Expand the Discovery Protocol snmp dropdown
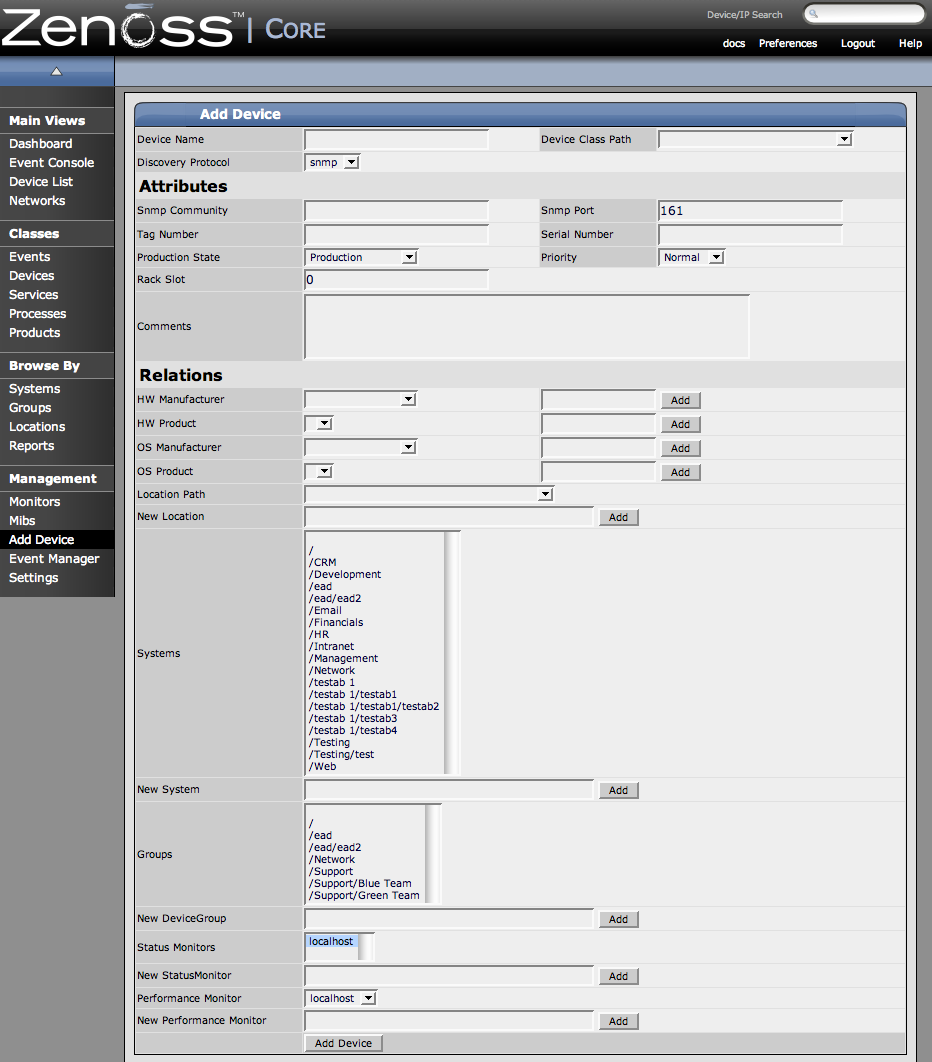The width and height of the screenshot is (932, 1062). coord(332,162)
